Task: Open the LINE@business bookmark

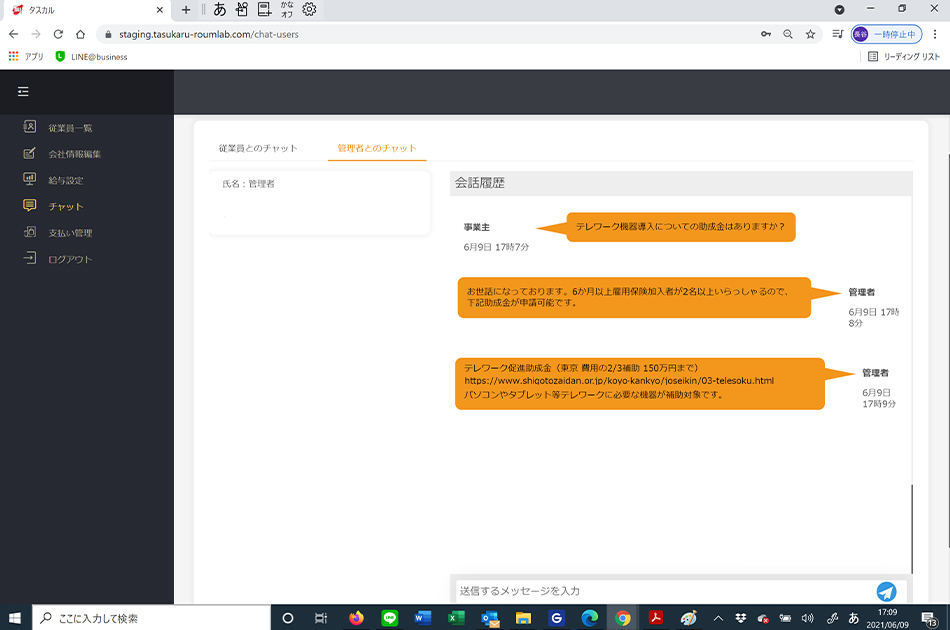Action: point(91,56)
